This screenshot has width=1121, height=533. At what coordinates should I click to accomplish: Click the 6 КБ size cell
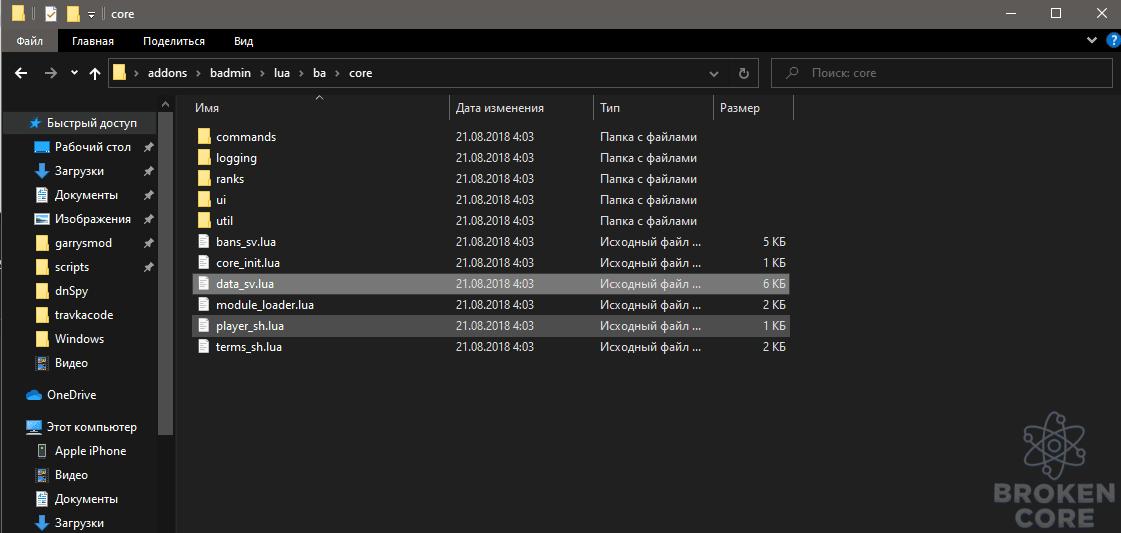point(774,284)
